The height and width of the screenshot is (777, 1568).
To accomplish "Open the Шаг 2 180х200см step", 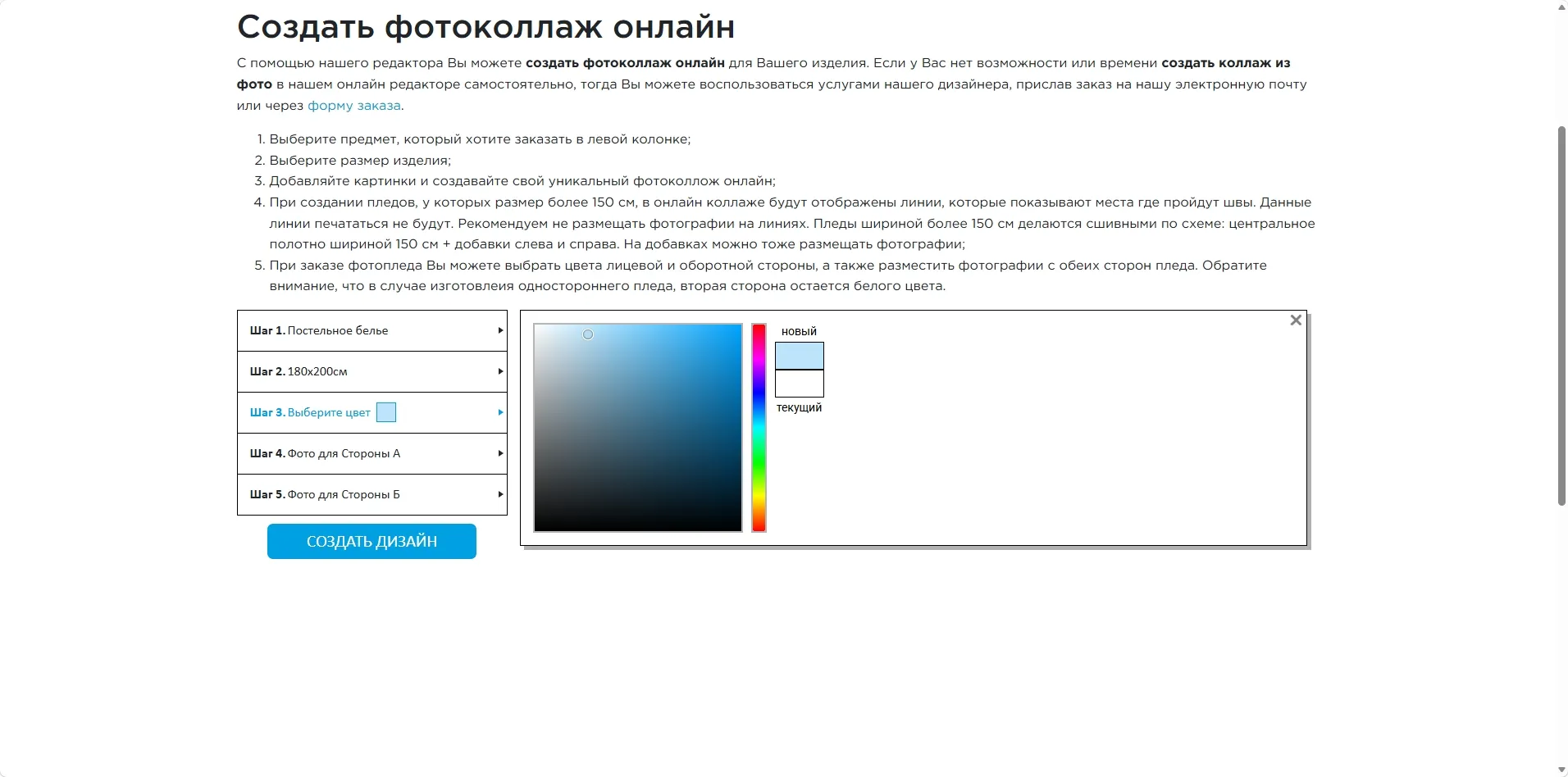I will [x=372, y=371].
